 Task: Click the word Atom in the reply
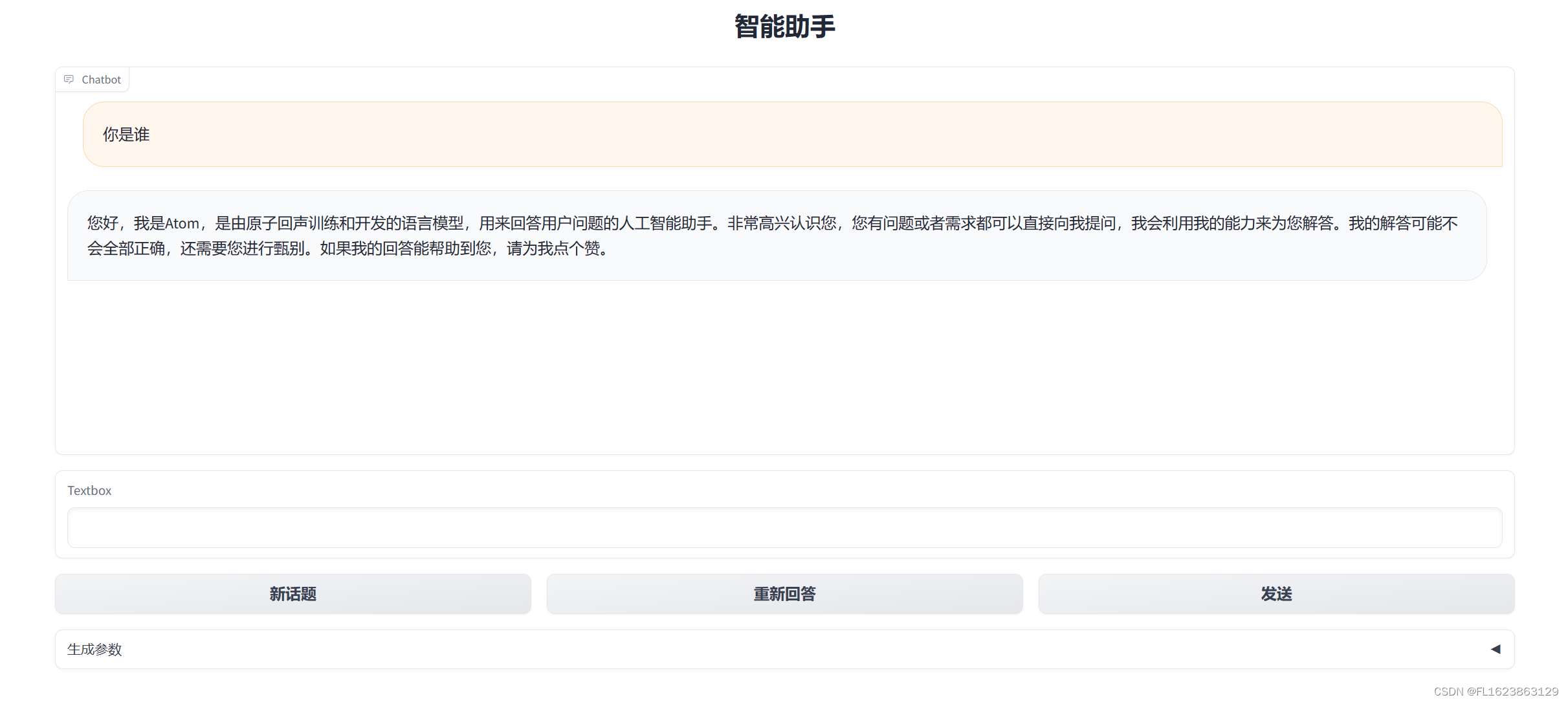182,224
